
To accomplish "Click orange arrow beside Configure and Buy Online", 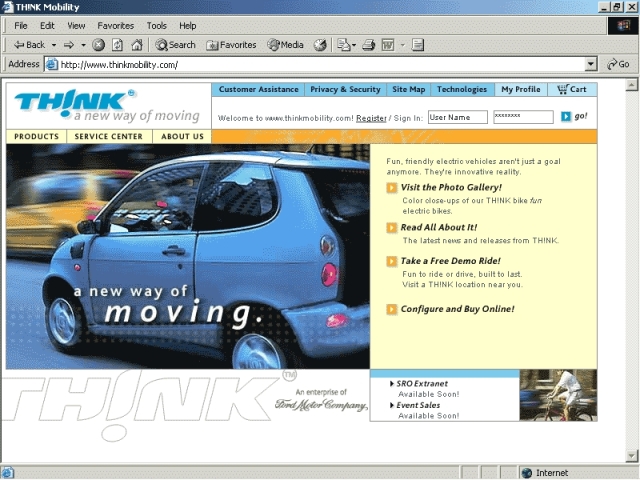I will point(391,309).
